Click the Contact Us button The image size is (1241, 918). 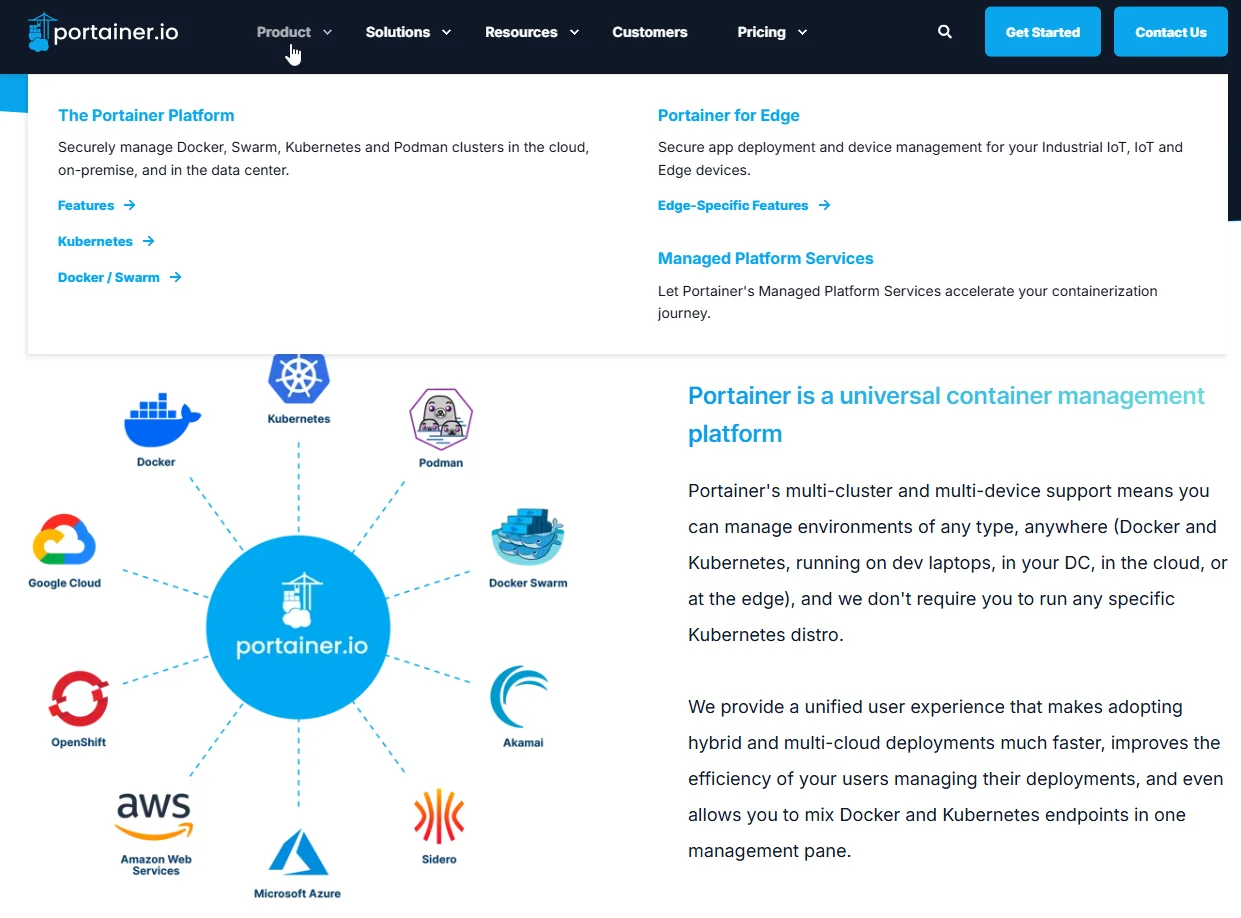point(1171,32)
